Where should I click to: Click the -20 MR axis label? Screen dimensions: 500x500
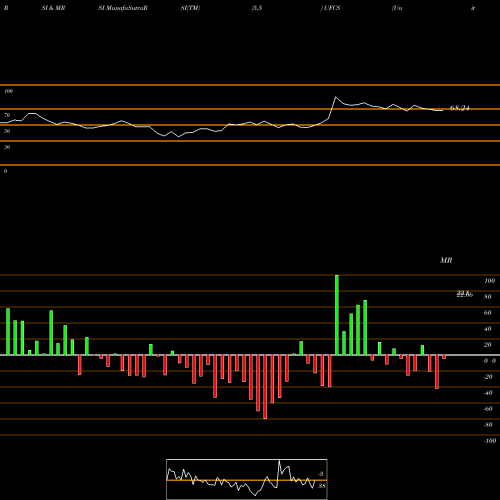[488, 377]
